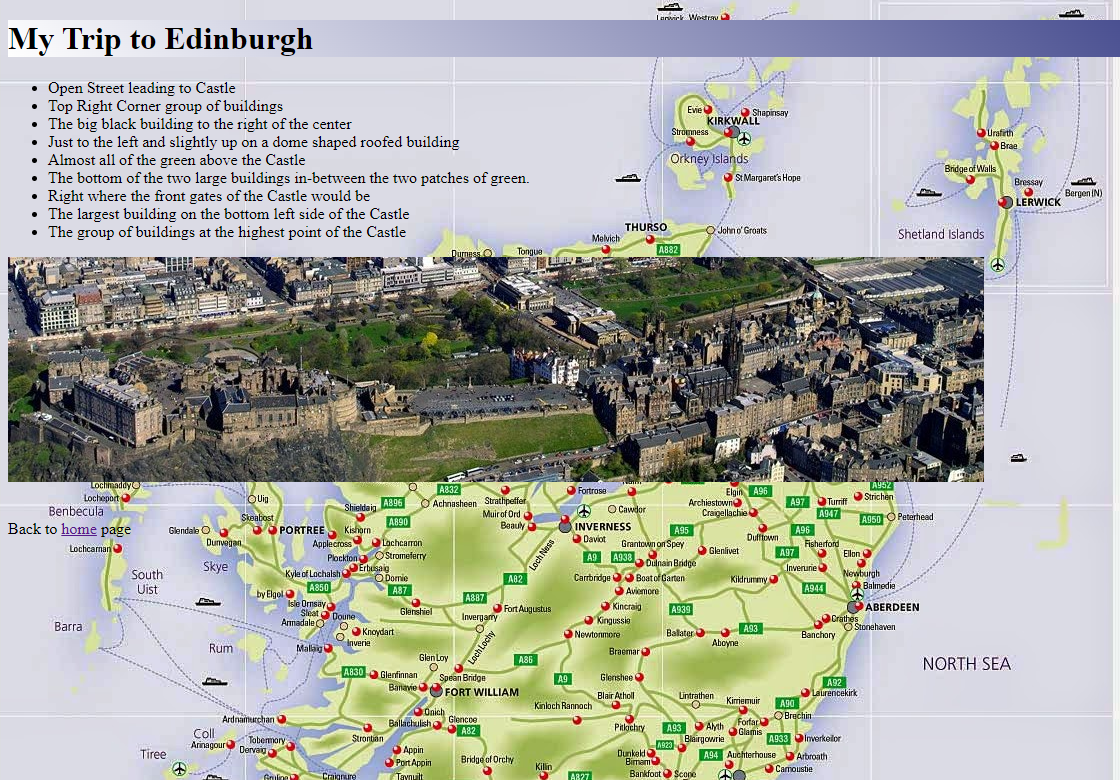The width and height of the screenshot is (1120, 780).
Task: Click the My Trip to Edinburgh heading
Action: (x=161, y=39)
